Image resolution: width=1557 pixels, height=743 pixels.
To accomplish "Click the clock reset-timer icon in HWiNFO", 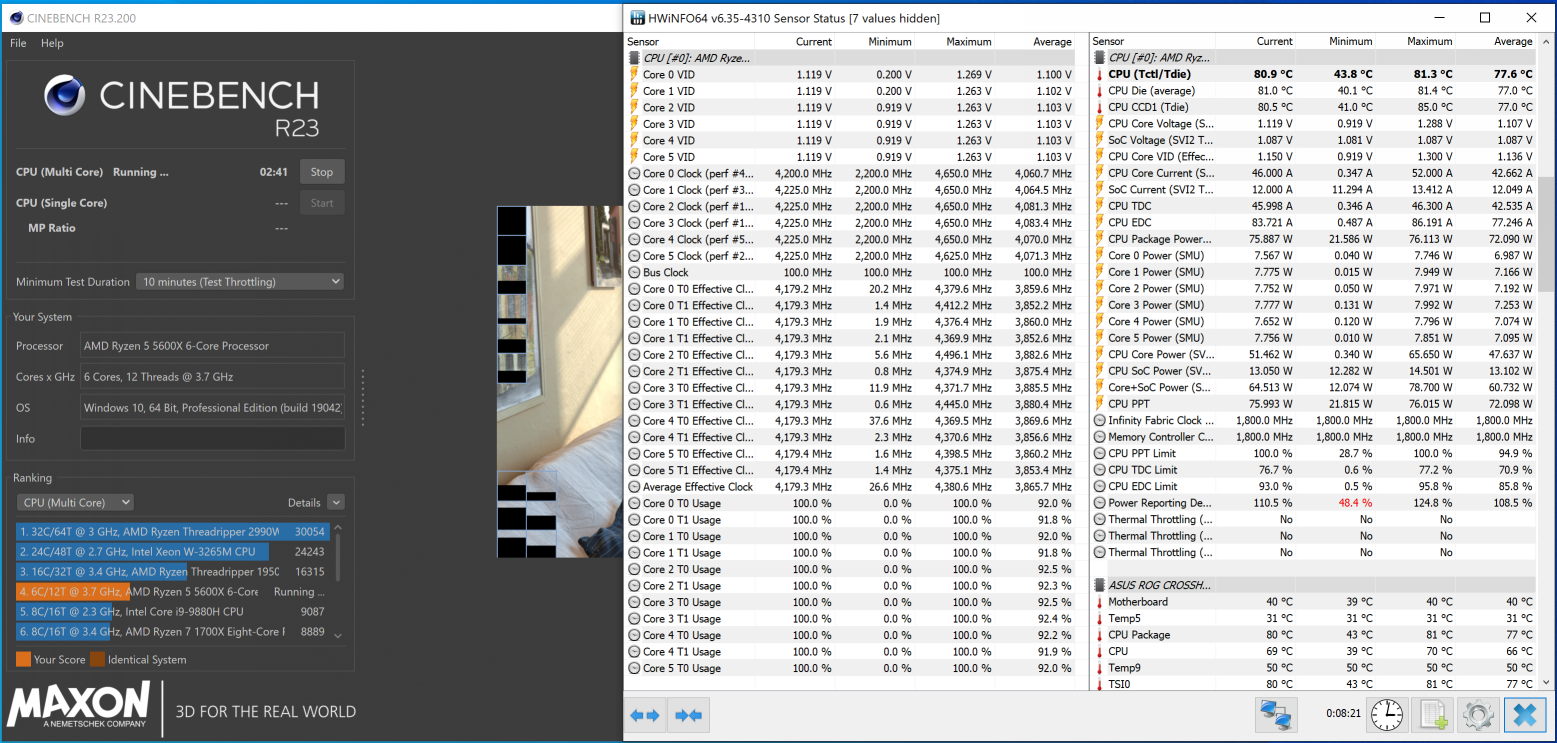I will (1385, 715).
